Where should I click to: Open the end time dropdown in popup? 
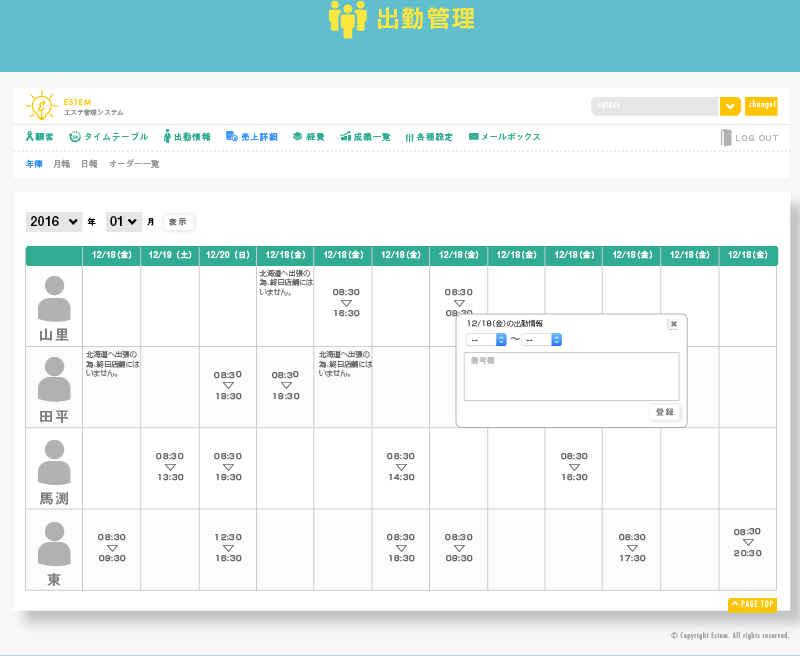coord(542,340)
